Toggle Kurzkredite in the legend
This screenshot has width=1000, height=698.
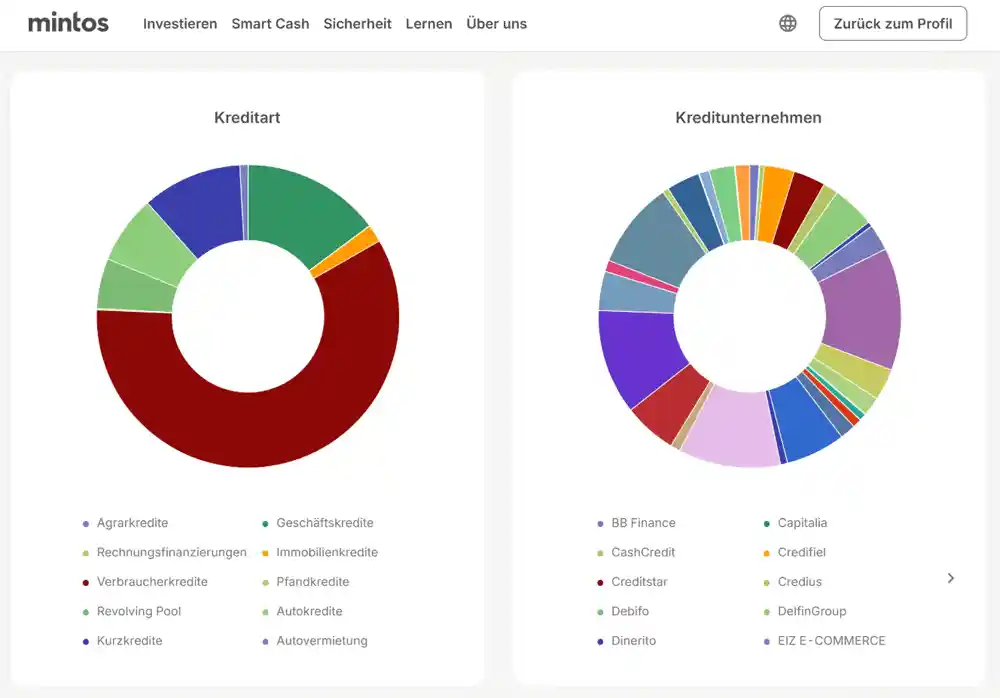122,641
